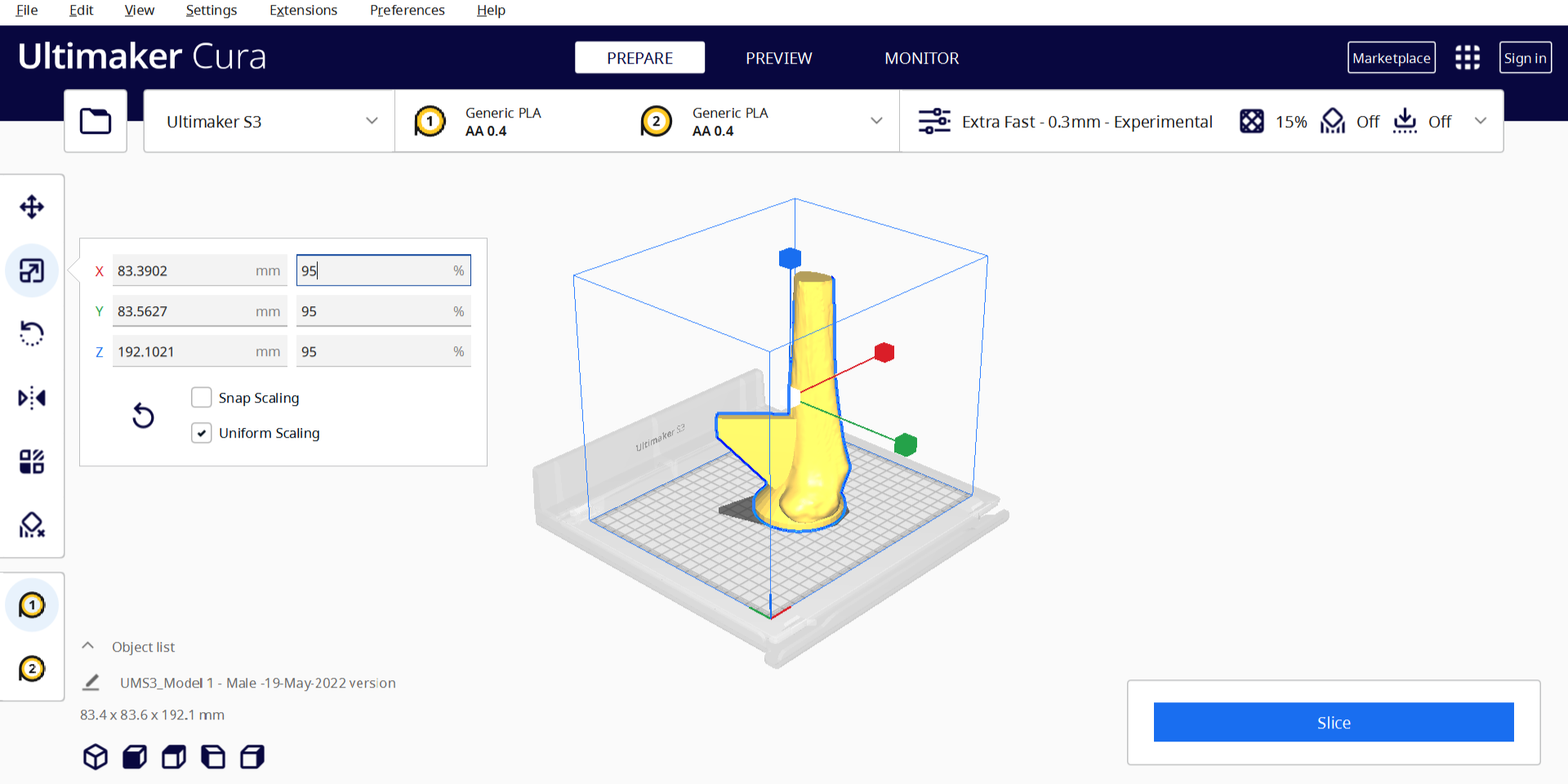Select the Move tool in the left toolbar
1568x784 pixels.
[x=32, y=207]
